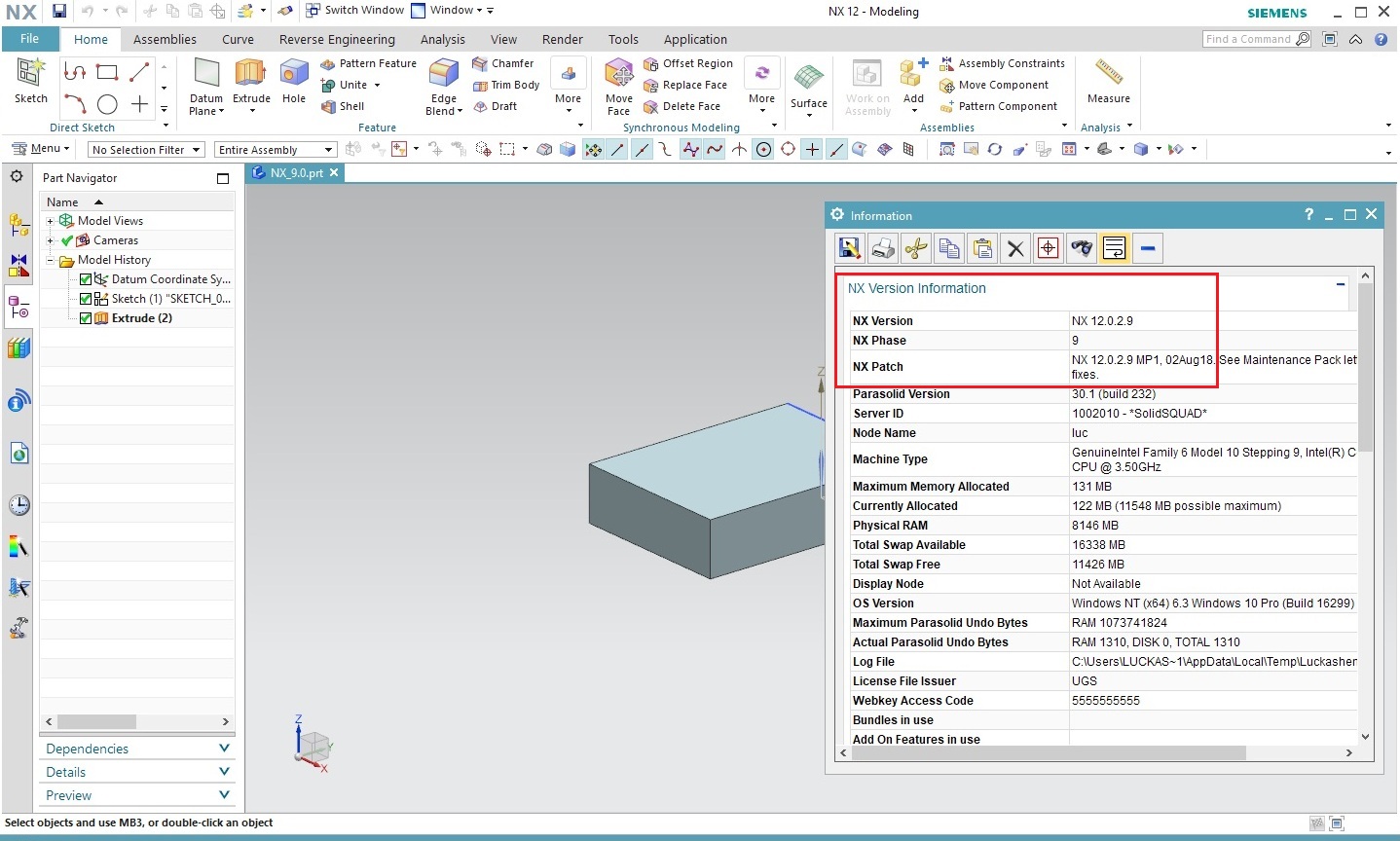Open the History clock sidebar tab
The height and width of the screenshot is (841, 1400).
tap(18, 505)
